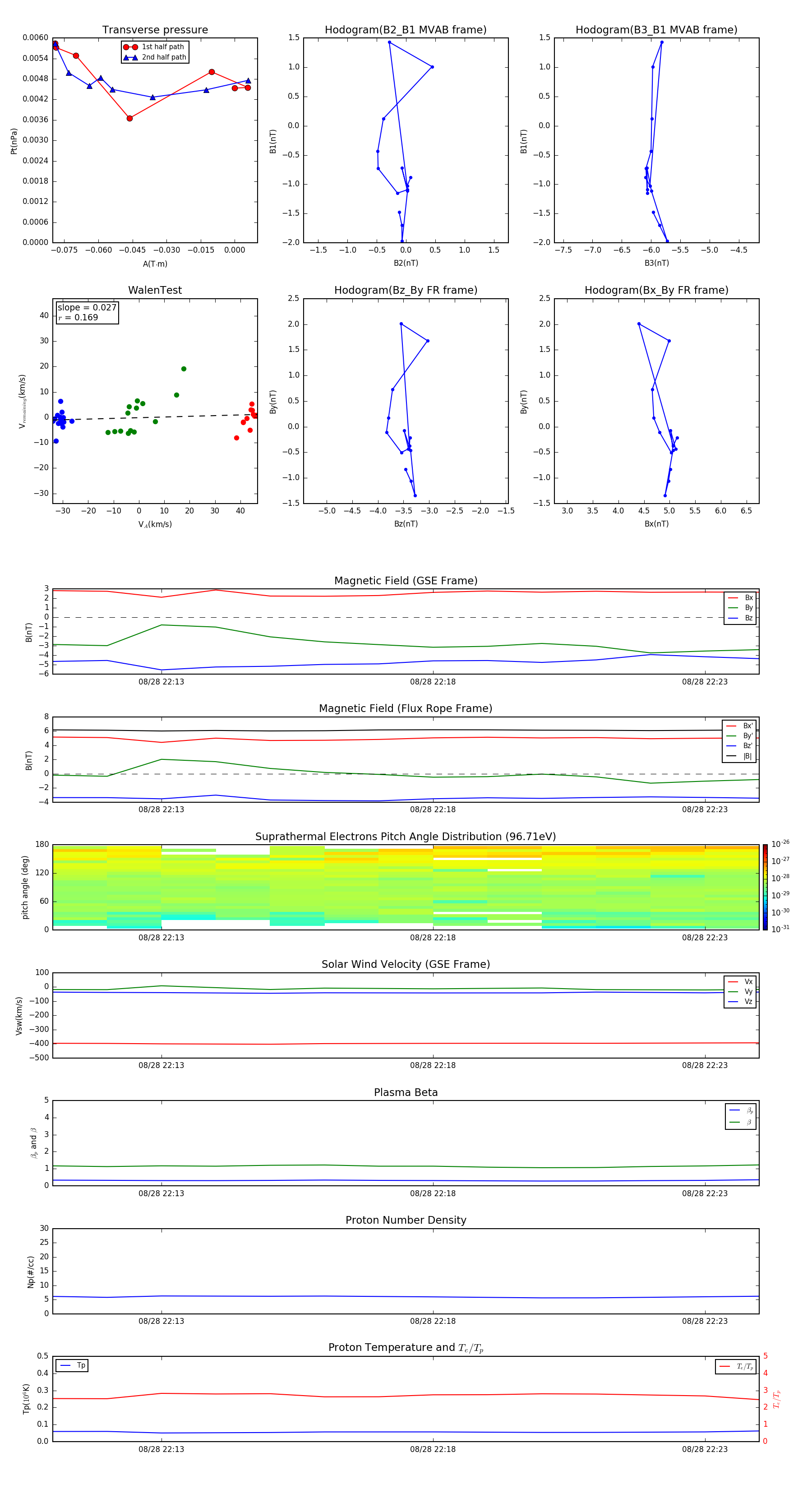
Task: Select '1st half path' legend entry
Action: point(154,47)
